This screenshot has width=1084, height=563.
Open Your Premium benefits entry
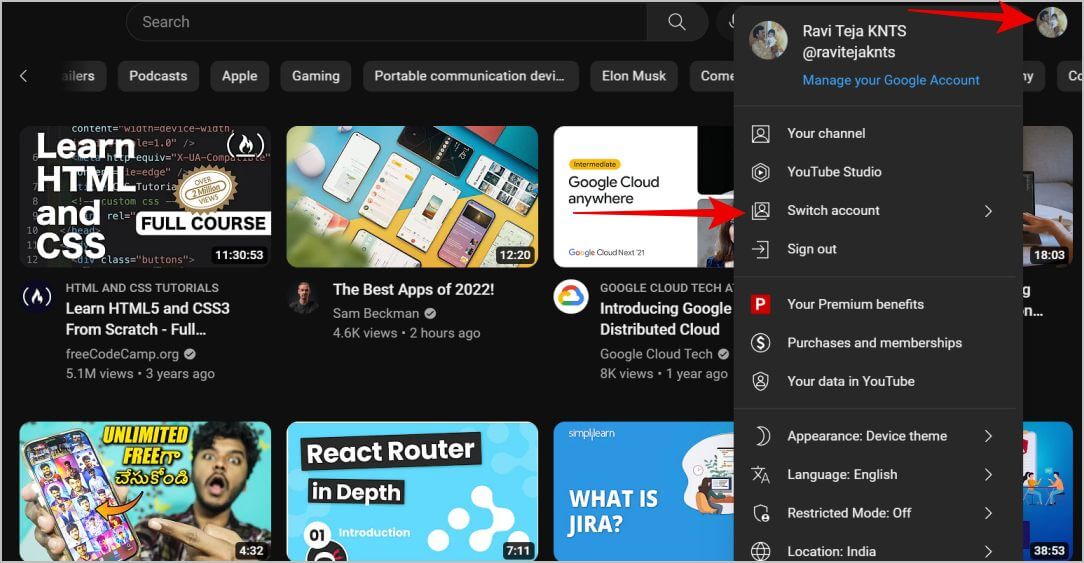878,304
